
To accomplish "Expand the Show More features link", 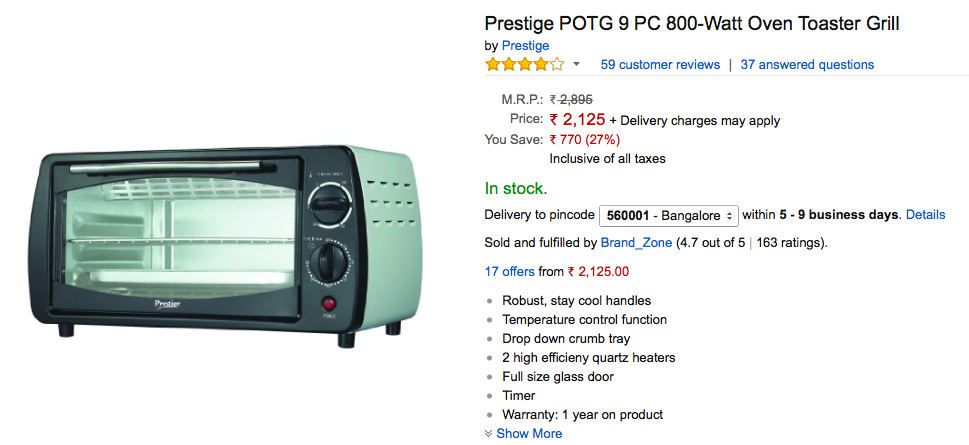I will (529, 433).
